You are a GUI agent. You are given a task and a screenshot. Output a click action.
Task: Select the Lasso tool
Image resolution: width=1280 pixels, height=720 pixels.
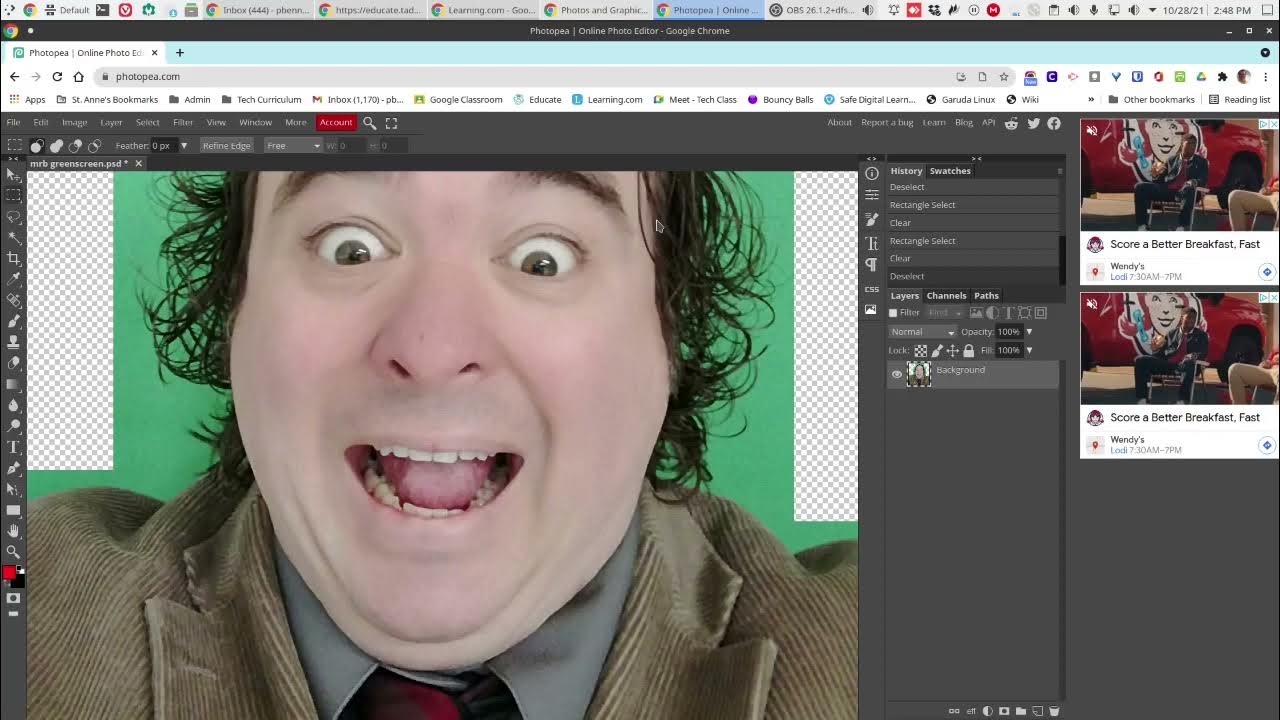click(14, 216)
